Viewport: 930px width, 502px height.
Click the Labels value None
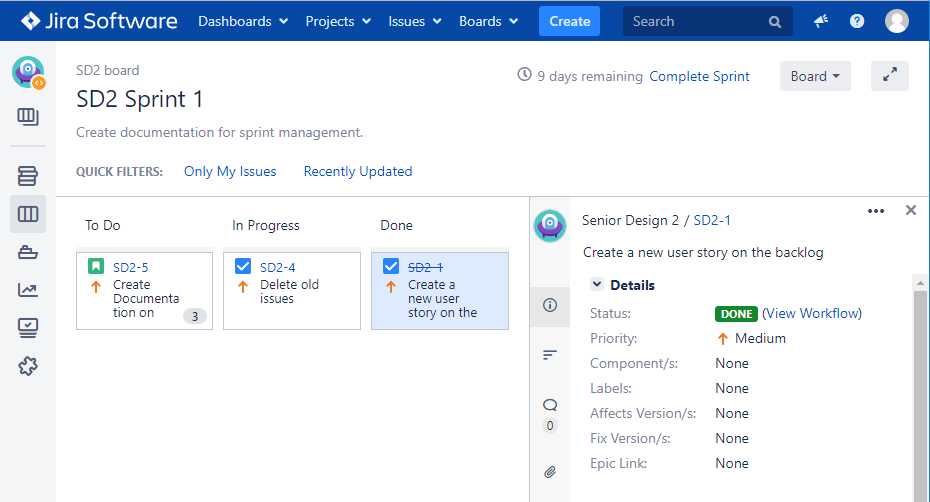732,388
